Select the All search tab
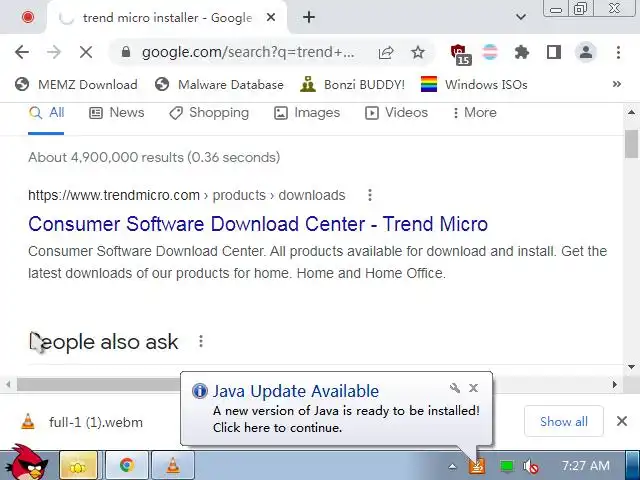Screen dimensions: 640x480 (x=46, y=113)
